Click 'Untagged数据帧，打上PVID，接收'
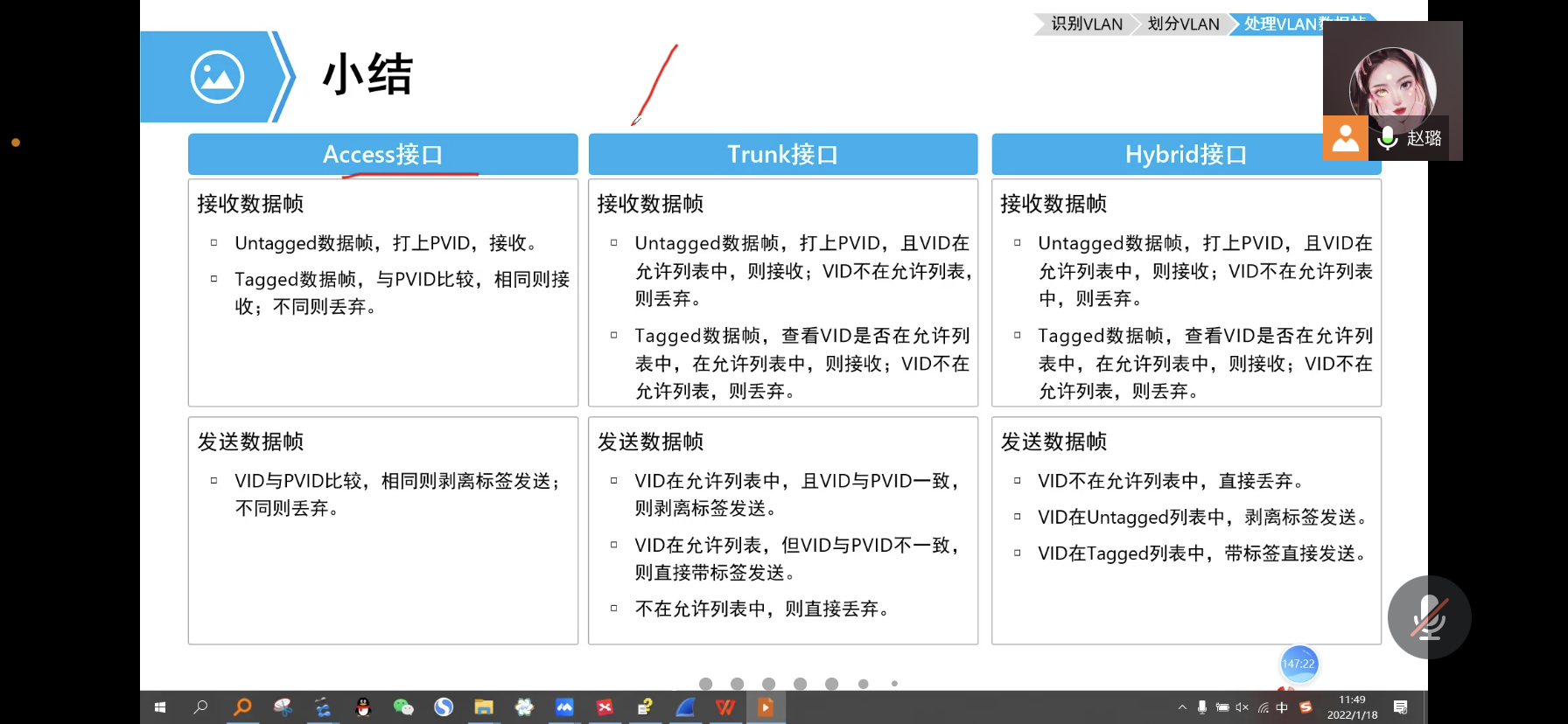The width and height of the screenshot is (1568, 724). 386,243
